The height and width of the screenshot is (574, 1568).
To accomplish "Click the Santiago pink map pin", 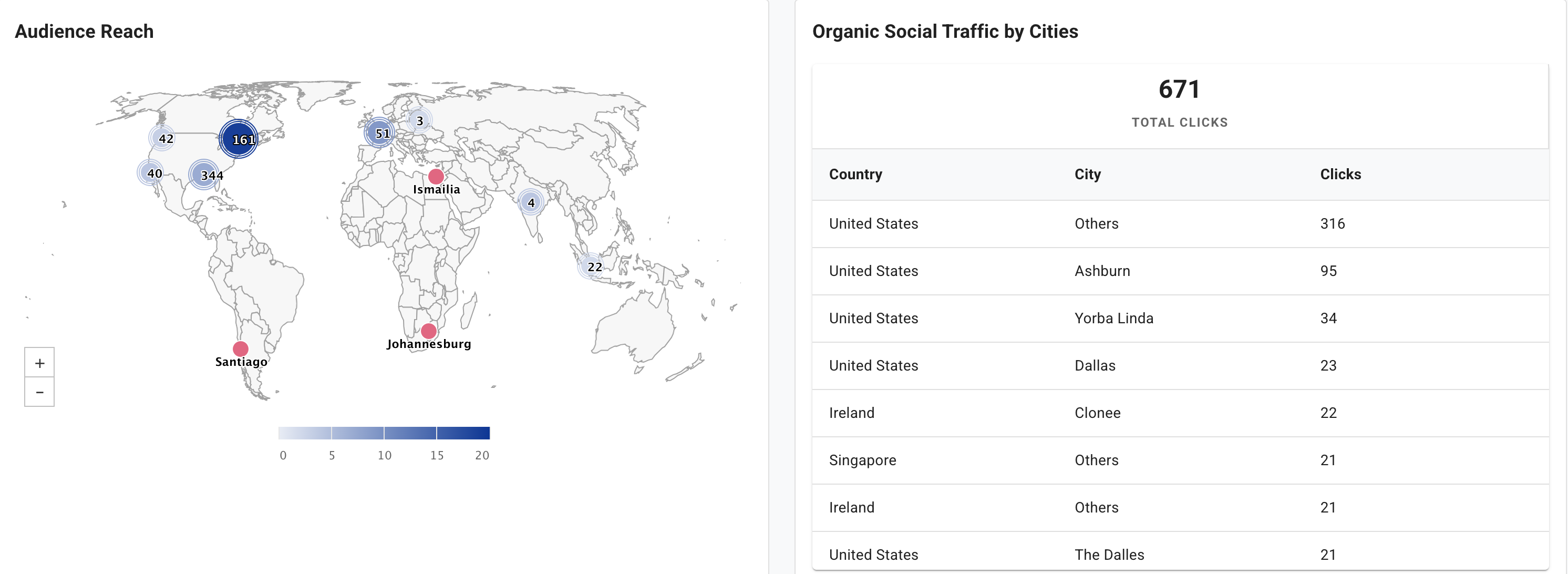I will pos(241,349).
